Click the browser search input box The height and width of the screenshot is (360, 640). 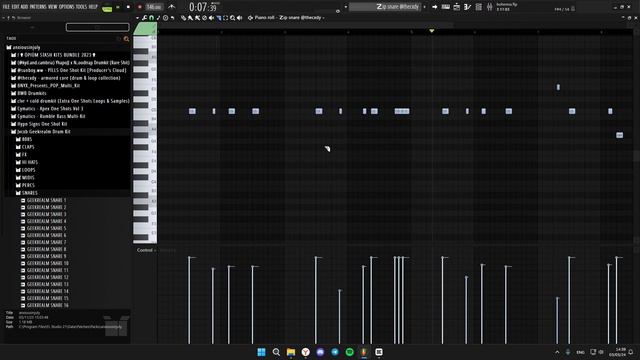[x=98, y=27]
